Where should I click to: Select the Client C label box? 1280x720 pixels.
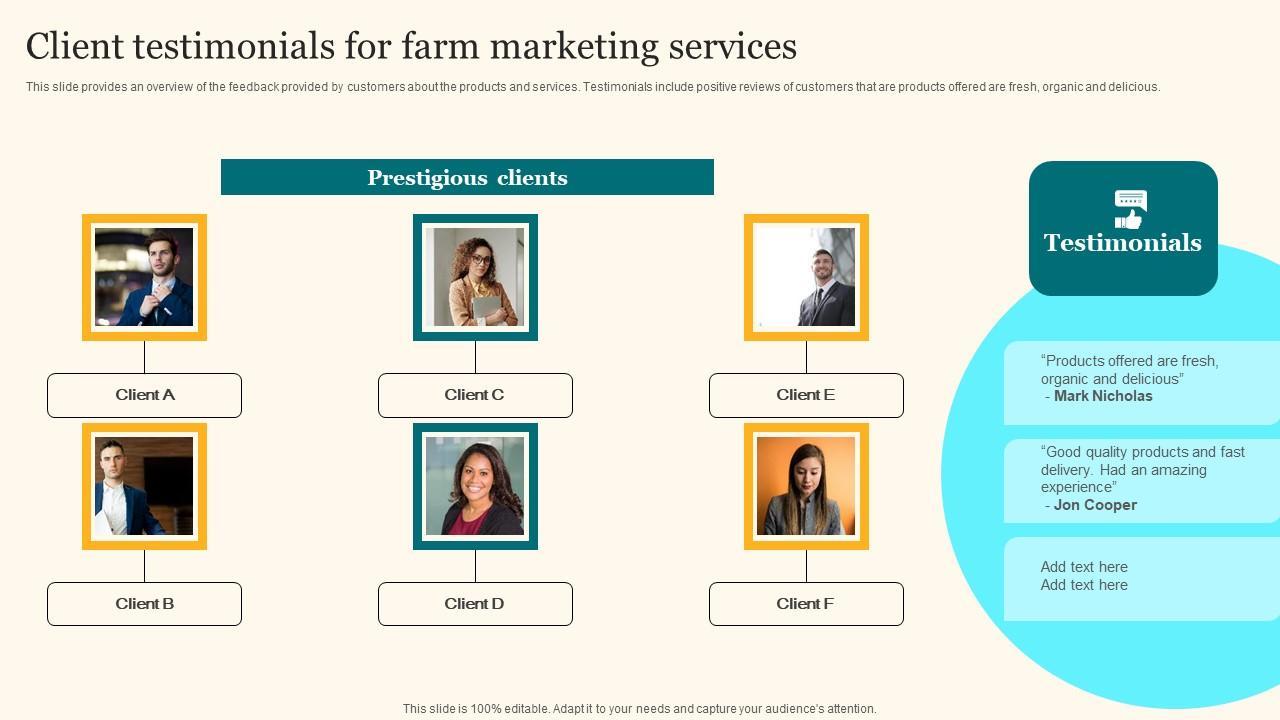(475, 395)
